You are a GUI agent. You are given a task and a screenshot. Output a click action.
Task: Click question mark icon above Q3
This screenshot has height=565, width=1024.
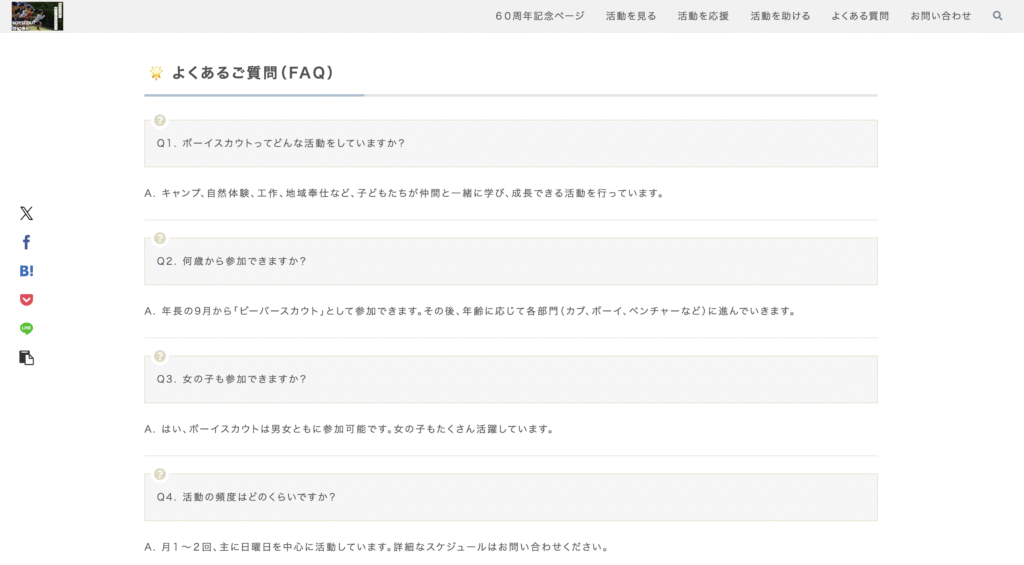coord(159,356)
